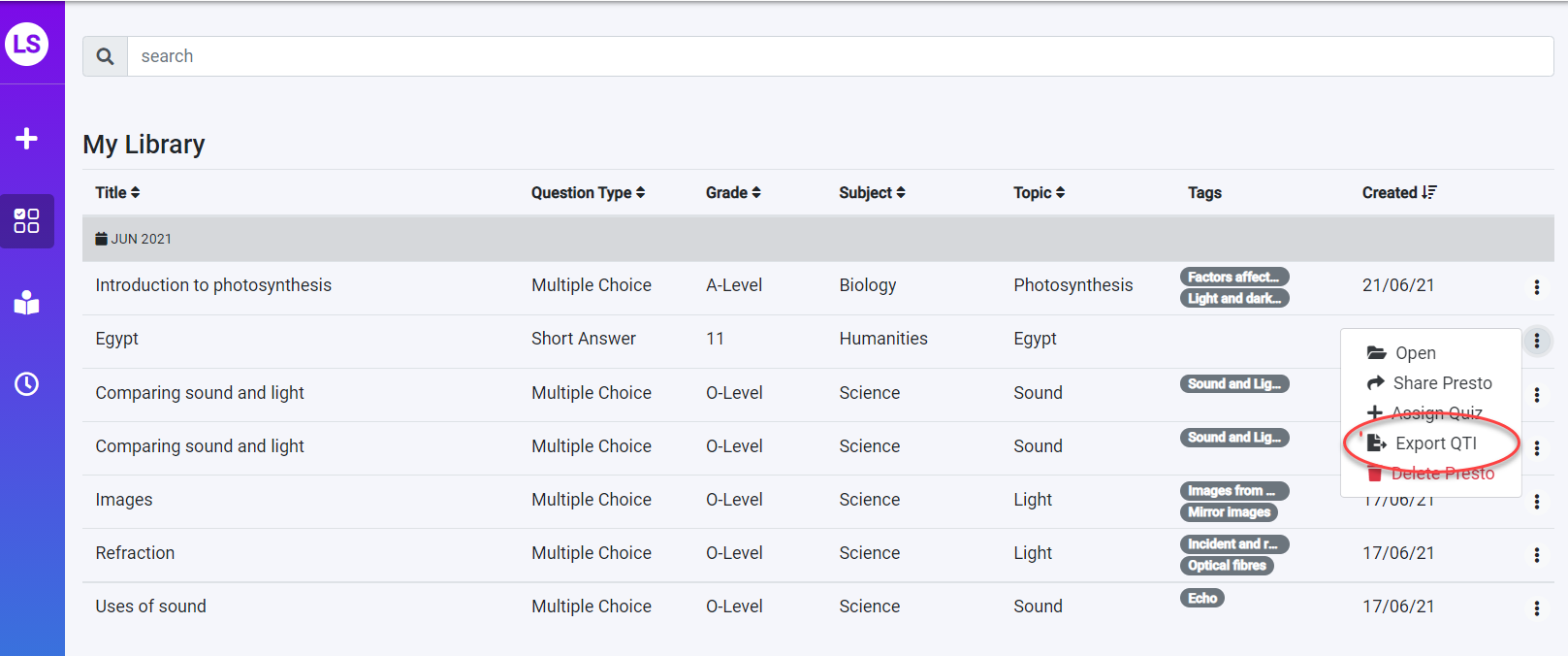Open the library dashboard sidebar icon
Screen dimensions: 1568x656
point(27,221)
